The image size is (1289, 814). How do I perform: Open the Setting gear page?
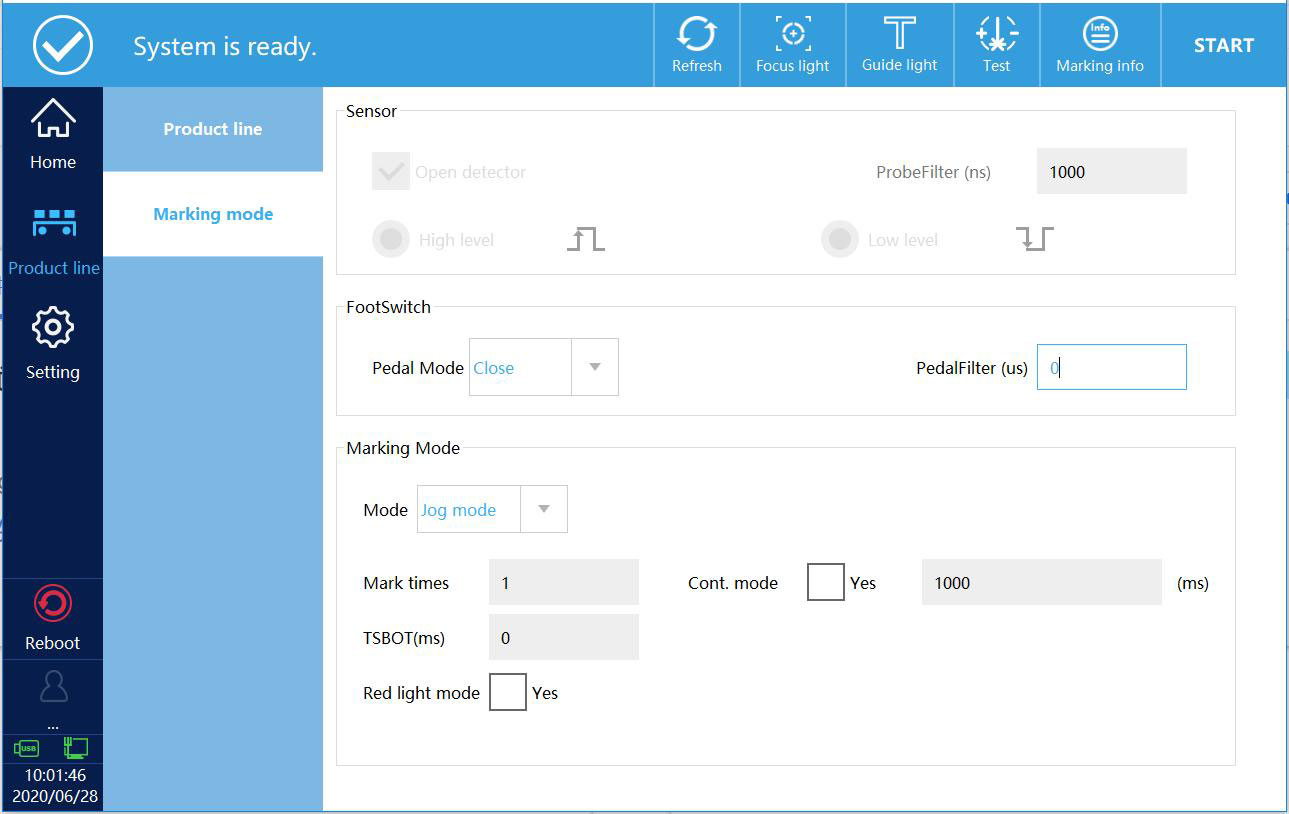(x=53, y=345)
